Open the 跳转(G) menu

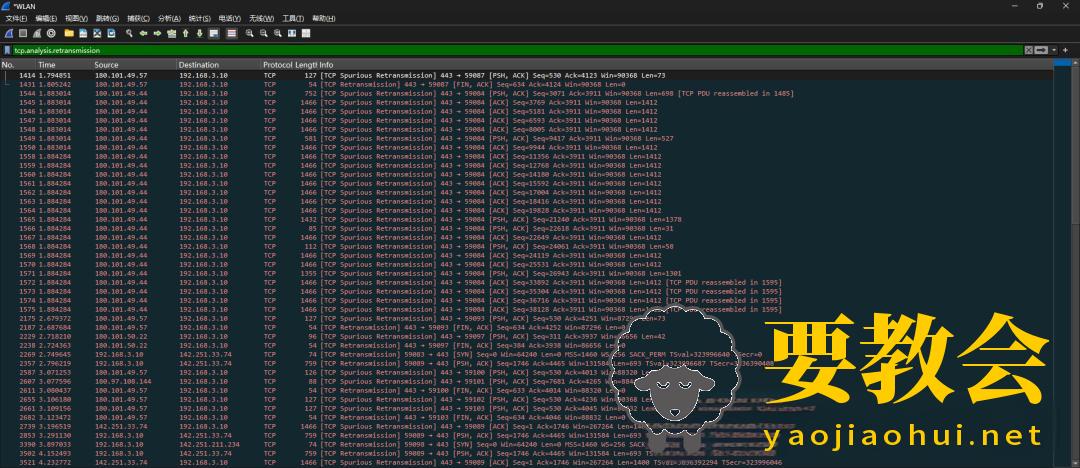click(x=107, y=18)
